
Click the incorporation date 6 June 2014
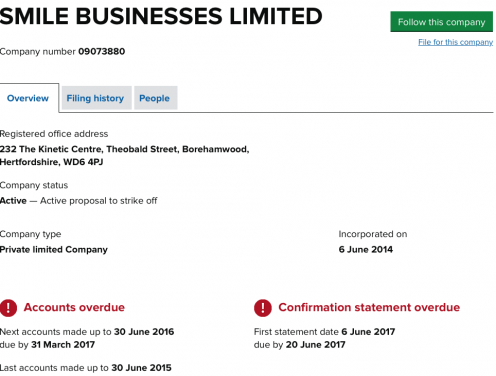click(366, 249)
